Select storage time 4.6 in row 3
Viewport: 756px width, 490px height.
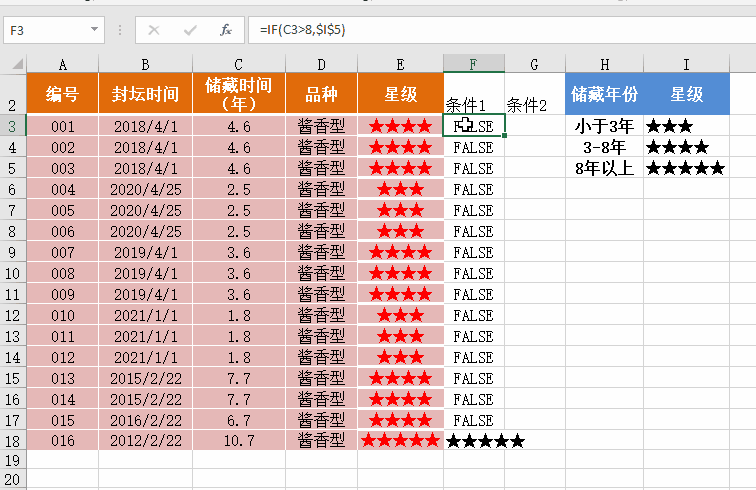click(x=239, y=126)
